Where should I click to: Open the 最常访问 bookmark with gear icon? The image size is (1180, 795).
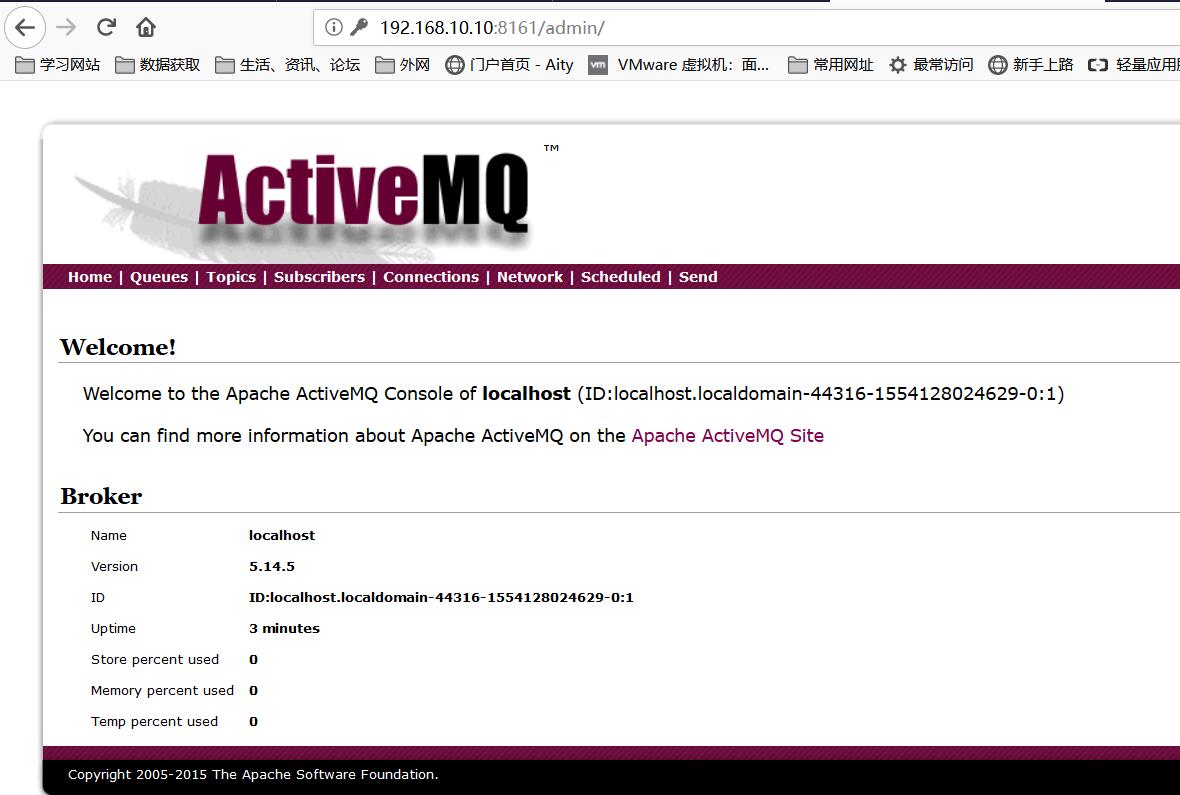click(931, 65)
